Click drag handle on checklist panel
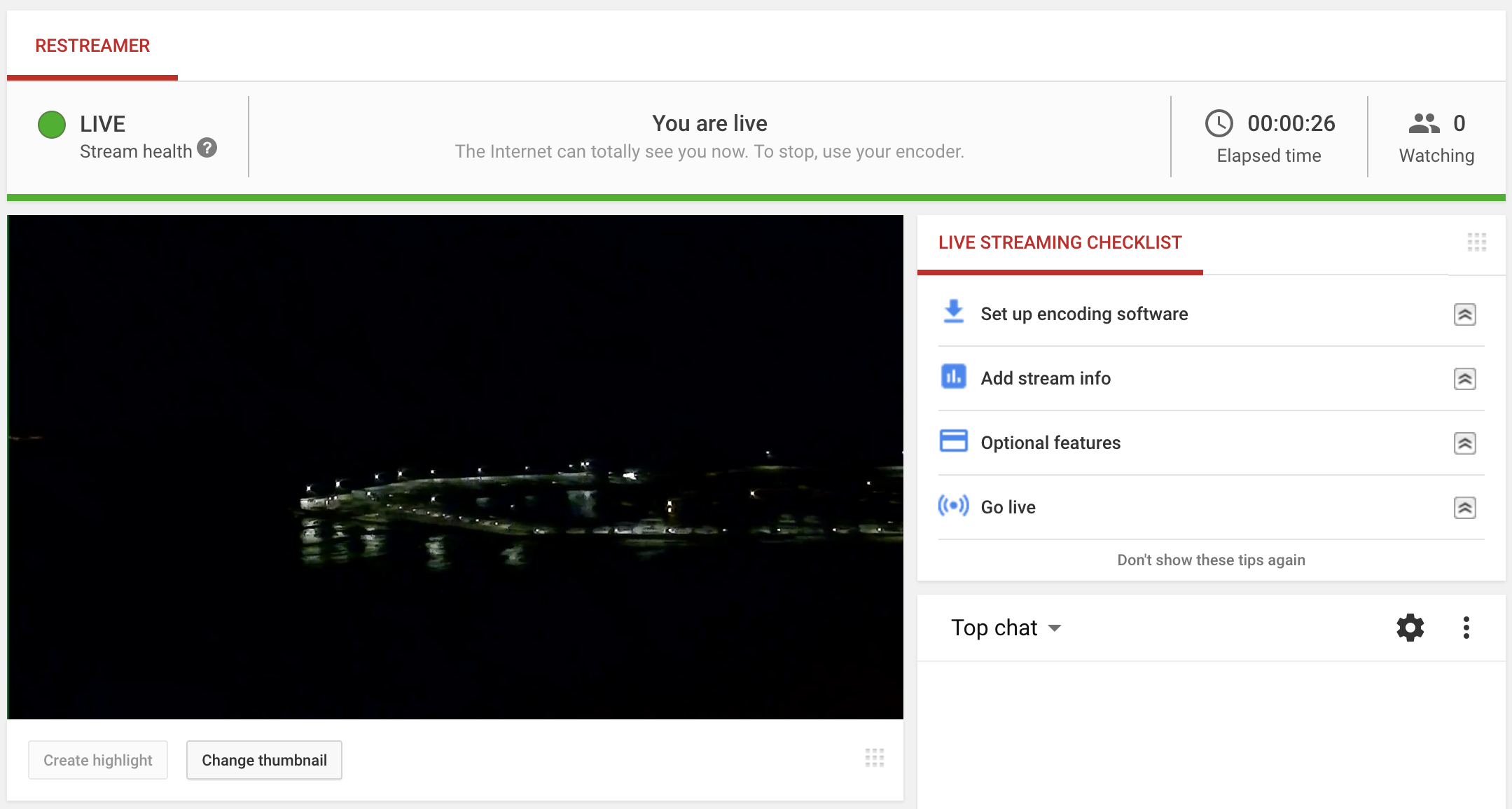 1476,242
